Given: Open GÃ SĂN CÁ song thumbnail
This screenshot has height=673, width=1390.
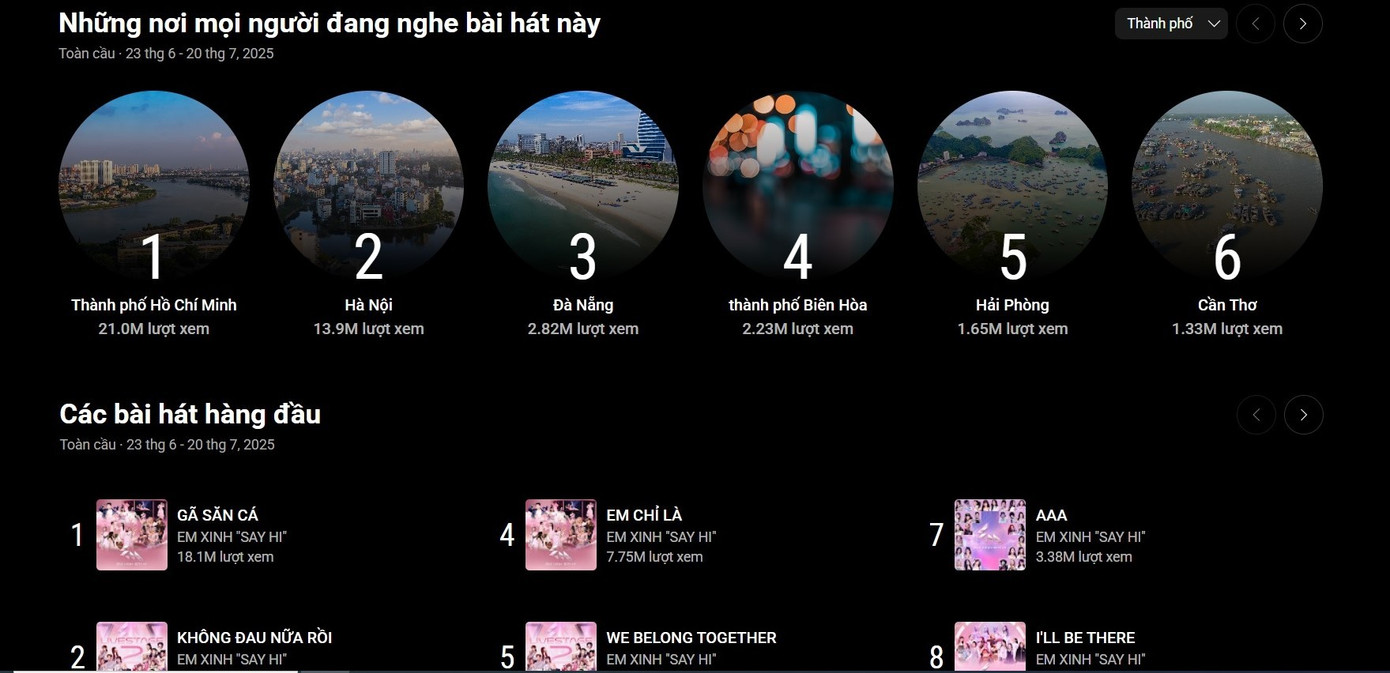Looking at the screenshot, I should coord(132,535).
